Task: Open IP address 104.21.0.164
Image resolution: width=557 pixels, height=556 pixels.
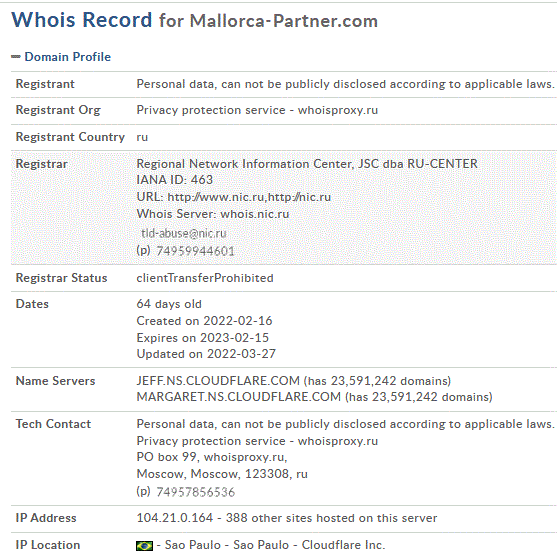Action: (x=175, y=518)
